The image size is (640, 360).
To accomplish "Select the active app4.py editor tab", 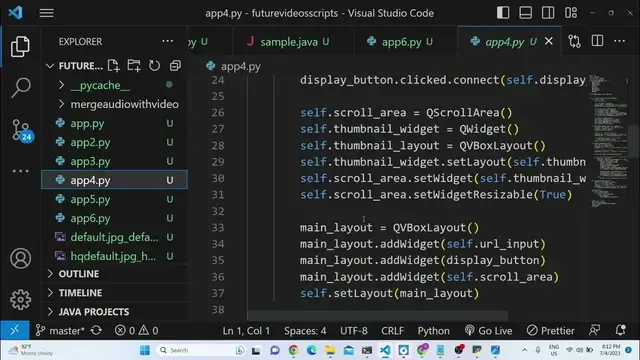I will (x=504, y=42).
